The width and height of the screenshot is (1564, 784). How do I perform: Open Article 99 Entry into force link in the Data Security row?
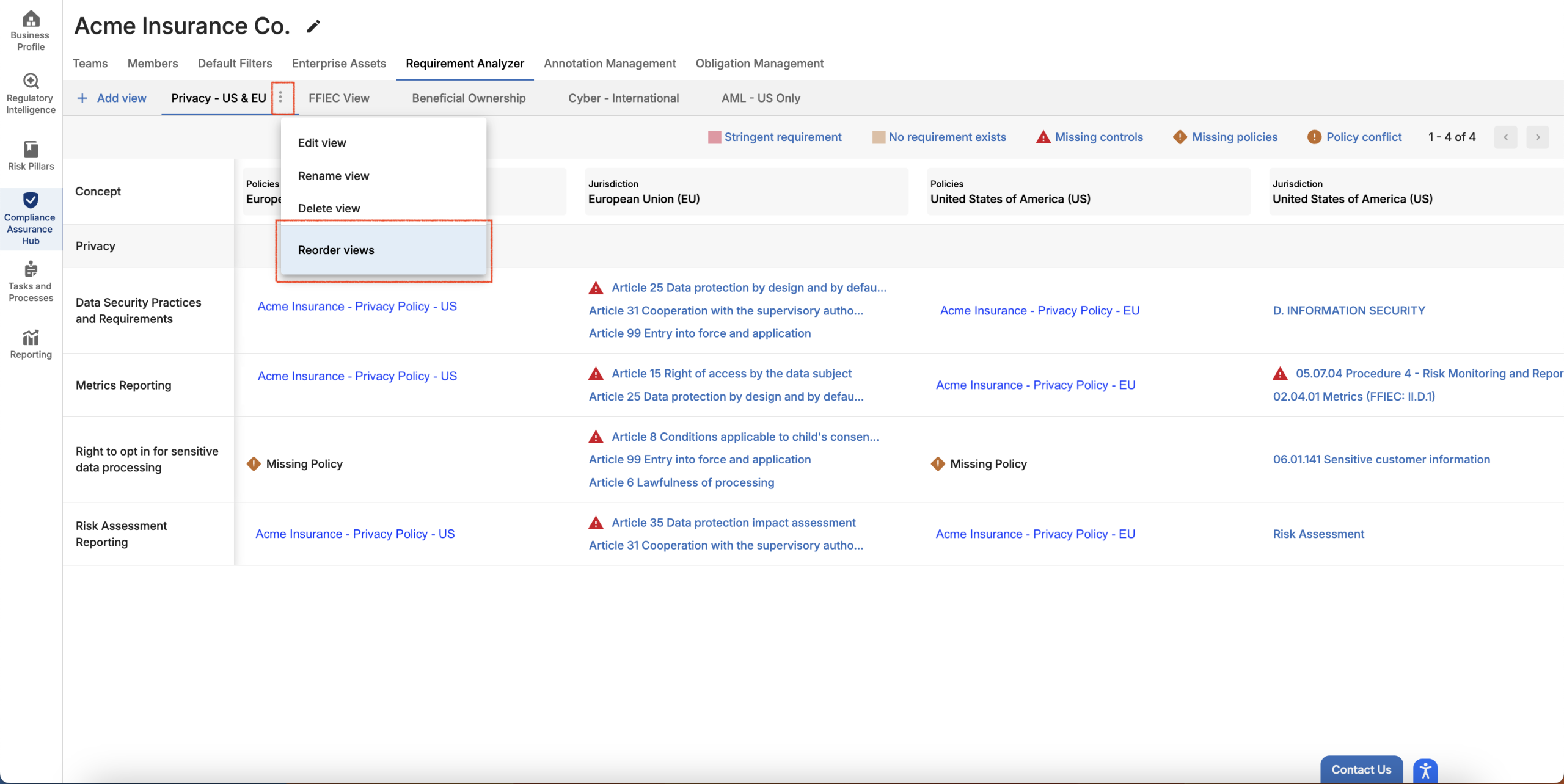point(700,333)
